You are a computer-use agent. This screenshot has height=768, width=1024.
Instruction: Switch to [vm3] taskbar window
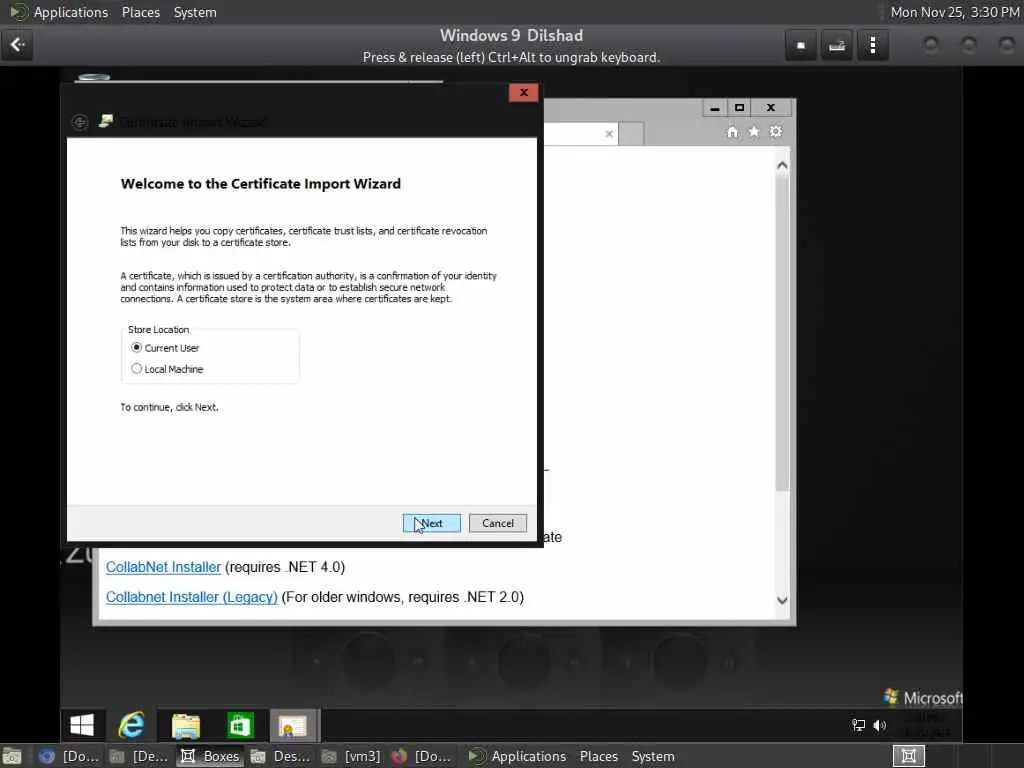pos(351,756)
